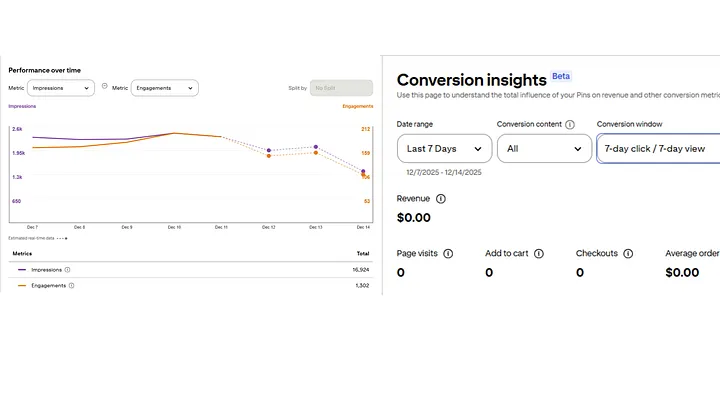Click the purple Impressions legend swatch
The width and height of the screenshot is (720, 405).
tap(22, 269)
